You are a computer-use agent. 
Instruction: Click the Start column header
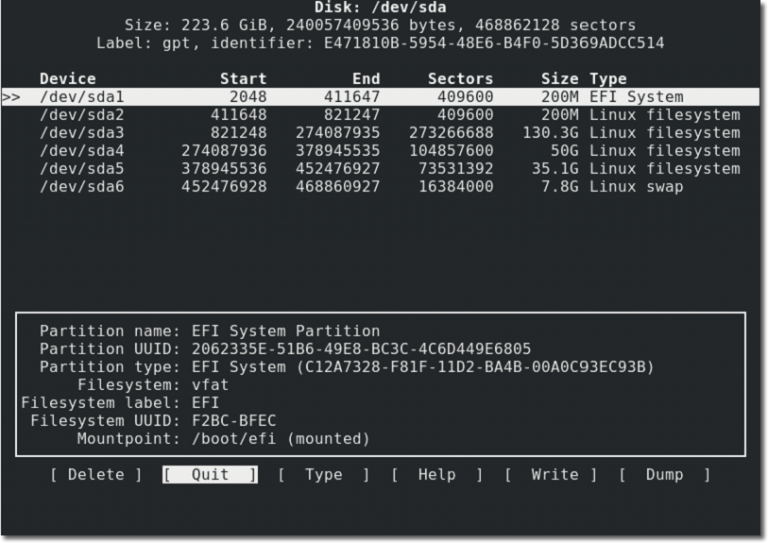[243, 79]
